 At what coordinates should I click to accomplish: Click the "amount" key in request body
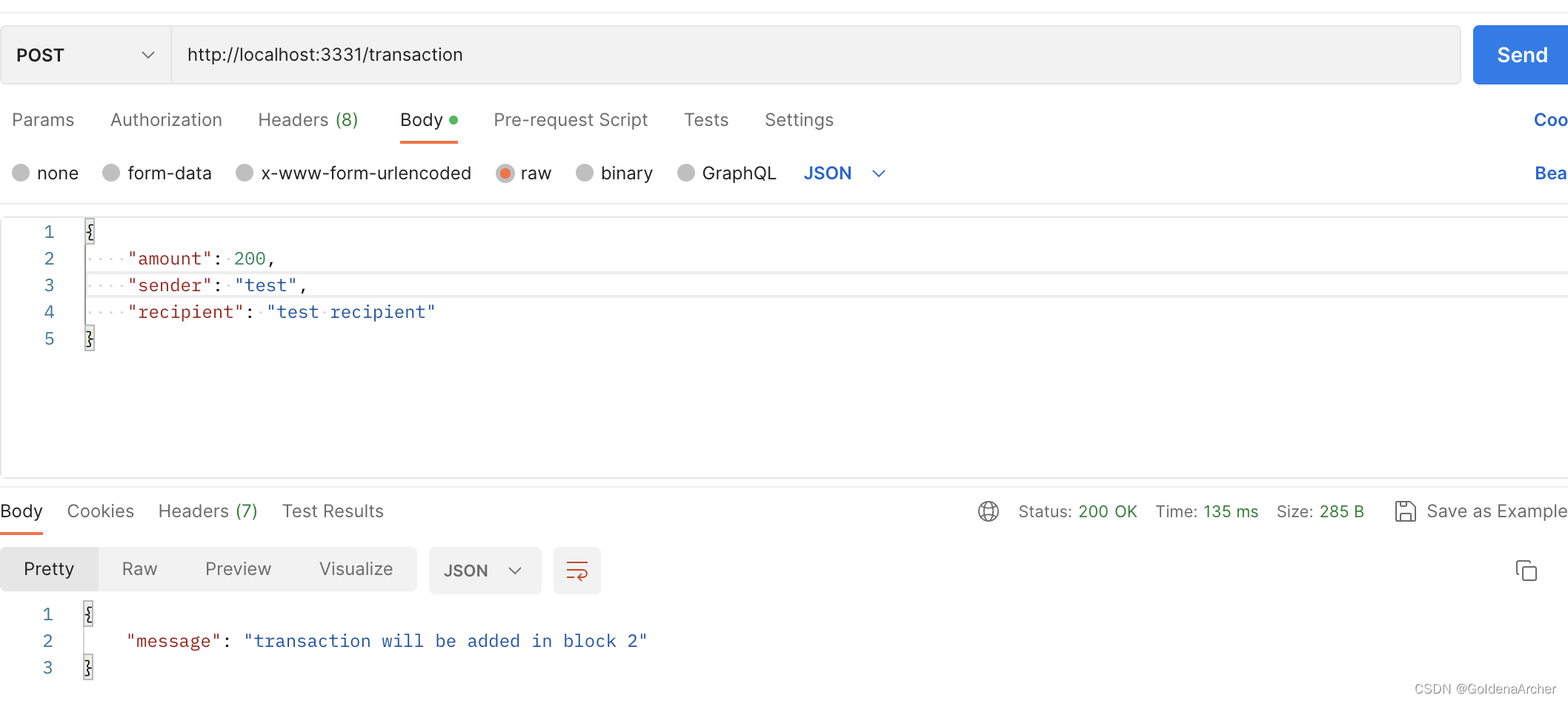pyautogui.click(x=170, y=259)
